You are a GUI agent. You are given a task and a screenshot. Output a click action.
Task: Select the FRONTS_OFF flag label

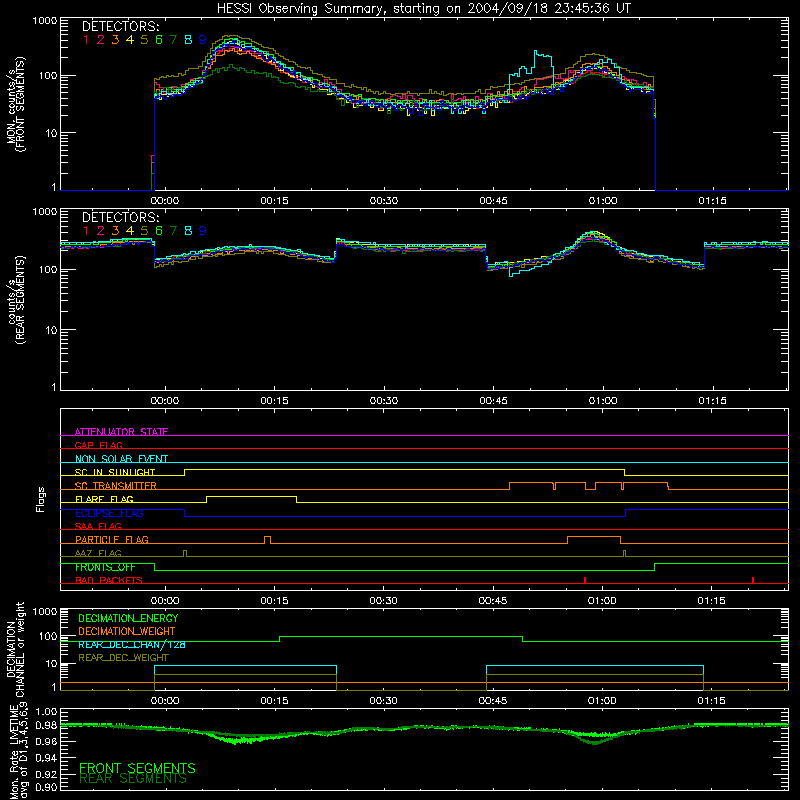[x=105, y=567]
